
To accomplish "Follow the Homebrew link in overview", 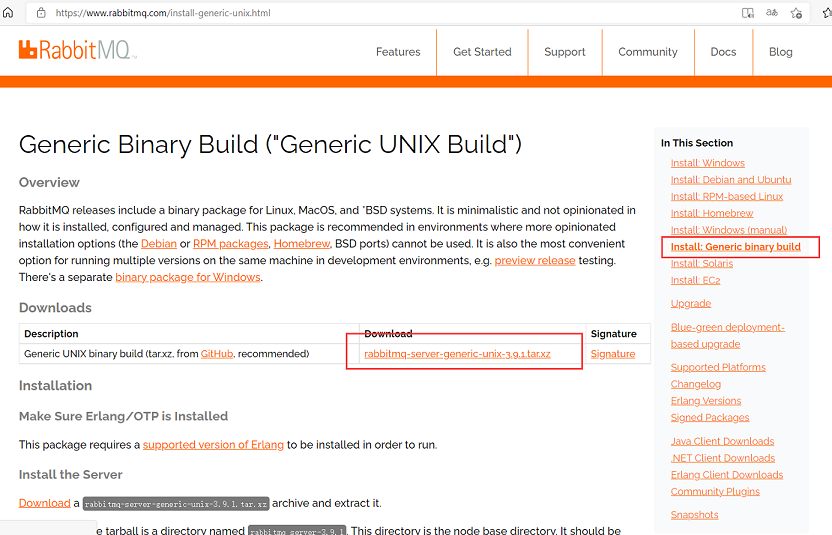I will [x=302, y=244].
